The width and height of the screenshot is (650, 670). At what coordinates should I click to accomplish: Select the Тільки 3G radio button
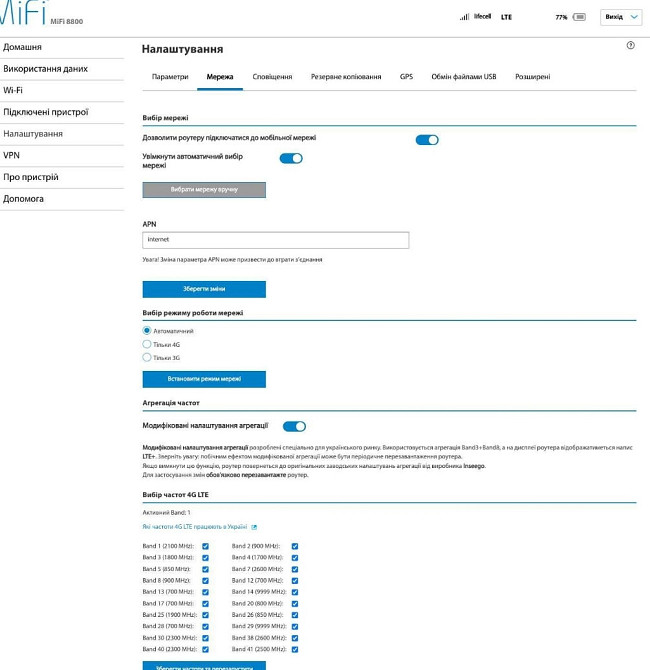147,357
